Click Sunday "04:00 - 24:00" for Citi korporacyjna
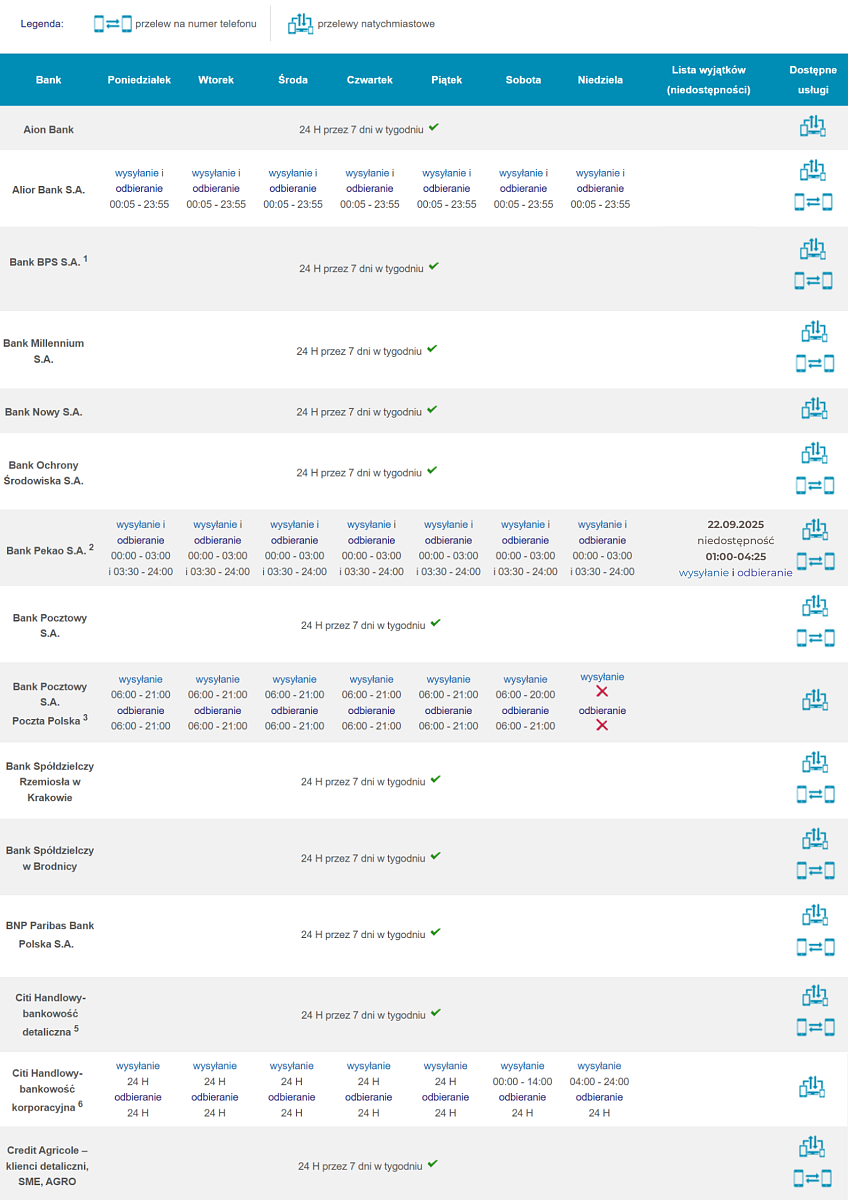The image size is (848, 1200). [x=600, y=1081]
